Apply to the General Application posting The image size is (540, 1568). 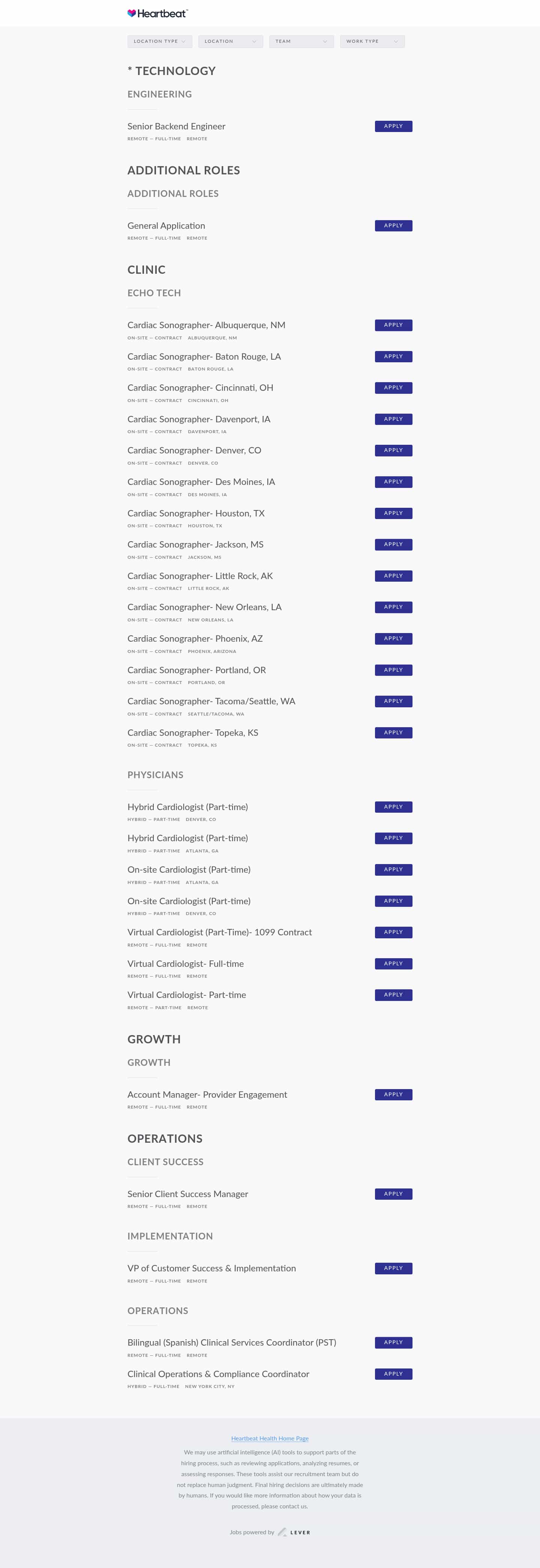[393, 226]
